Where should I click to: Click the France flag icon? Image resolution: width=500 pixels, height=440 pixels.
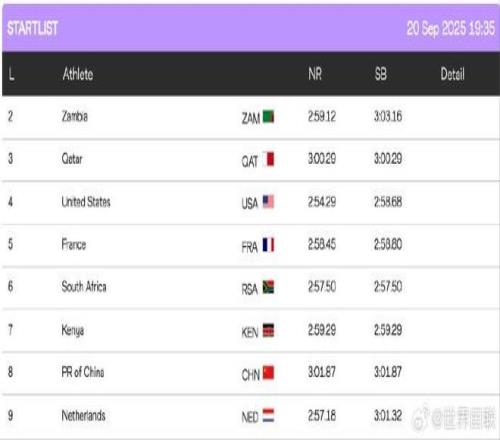coord(268,245)
